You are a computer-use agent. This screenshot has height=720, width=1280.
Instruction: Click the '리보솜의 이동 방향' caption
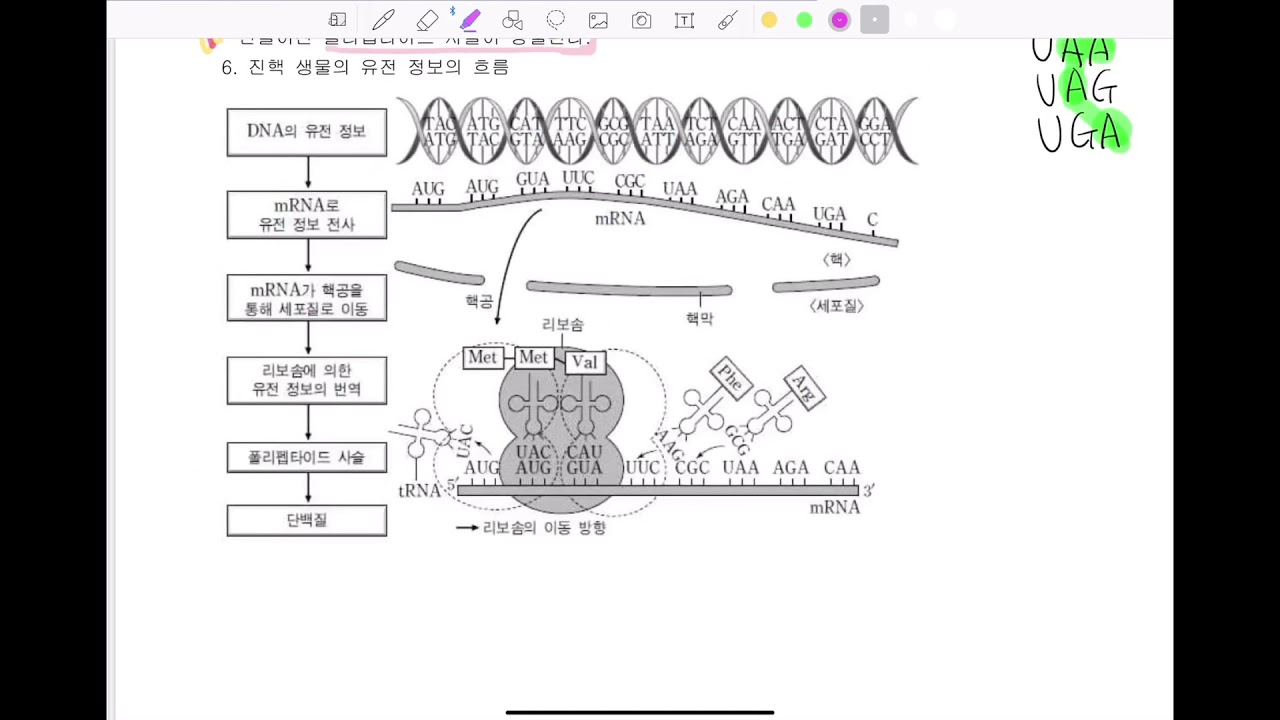pyautogui.click(x=544, y=527)
